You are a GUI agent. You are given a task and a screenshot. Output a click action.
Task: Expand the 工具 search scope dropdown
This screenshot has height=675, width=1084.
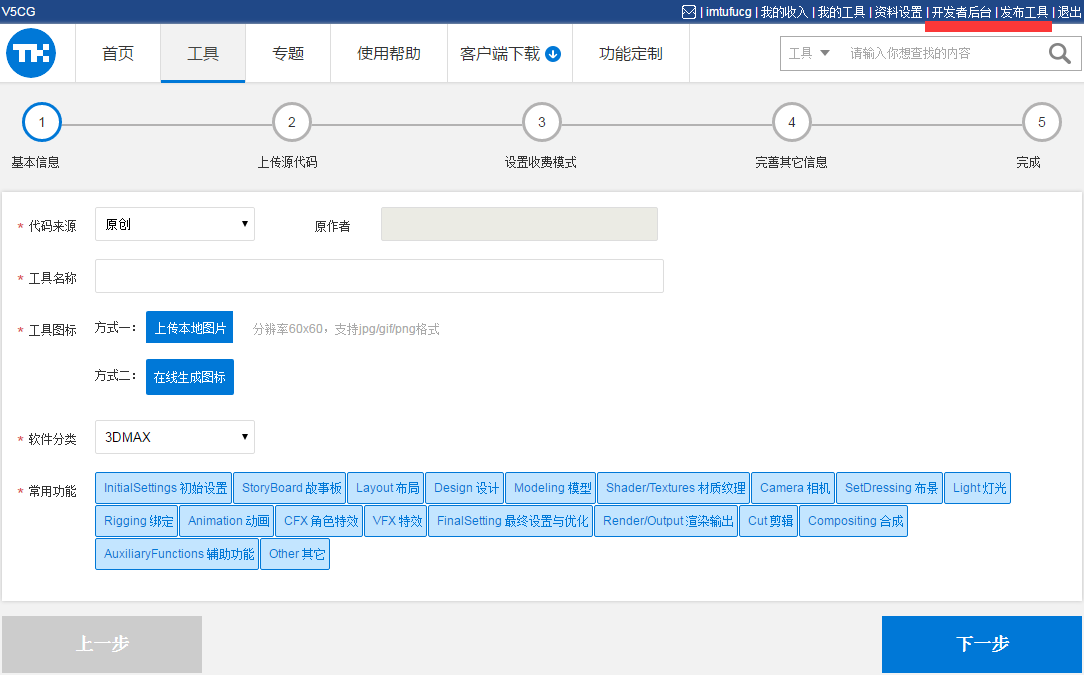pyautogui.click(x=809, y=53)
